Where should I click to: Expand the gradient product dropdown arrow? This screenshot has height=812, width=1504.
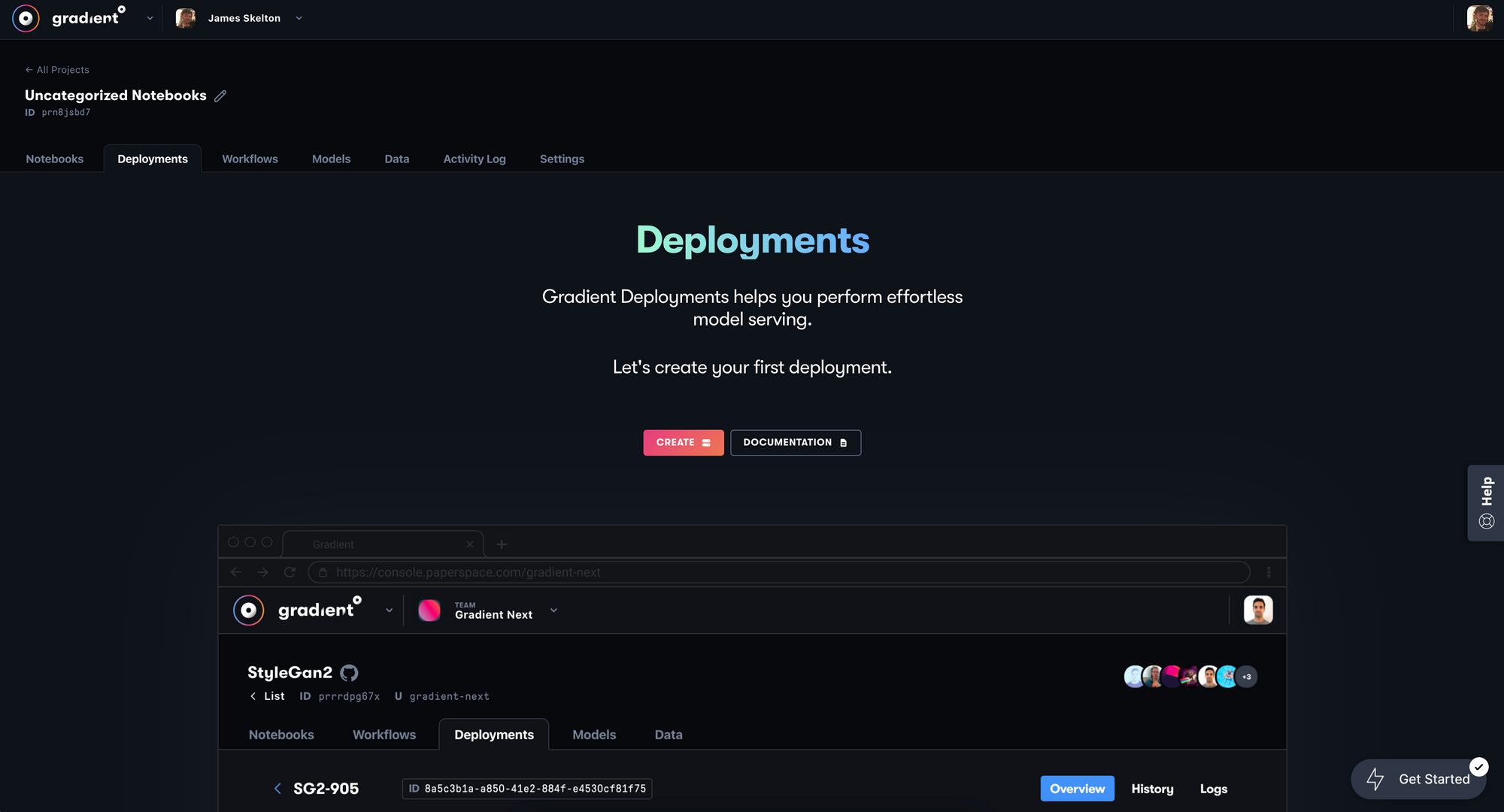point(150,18)
